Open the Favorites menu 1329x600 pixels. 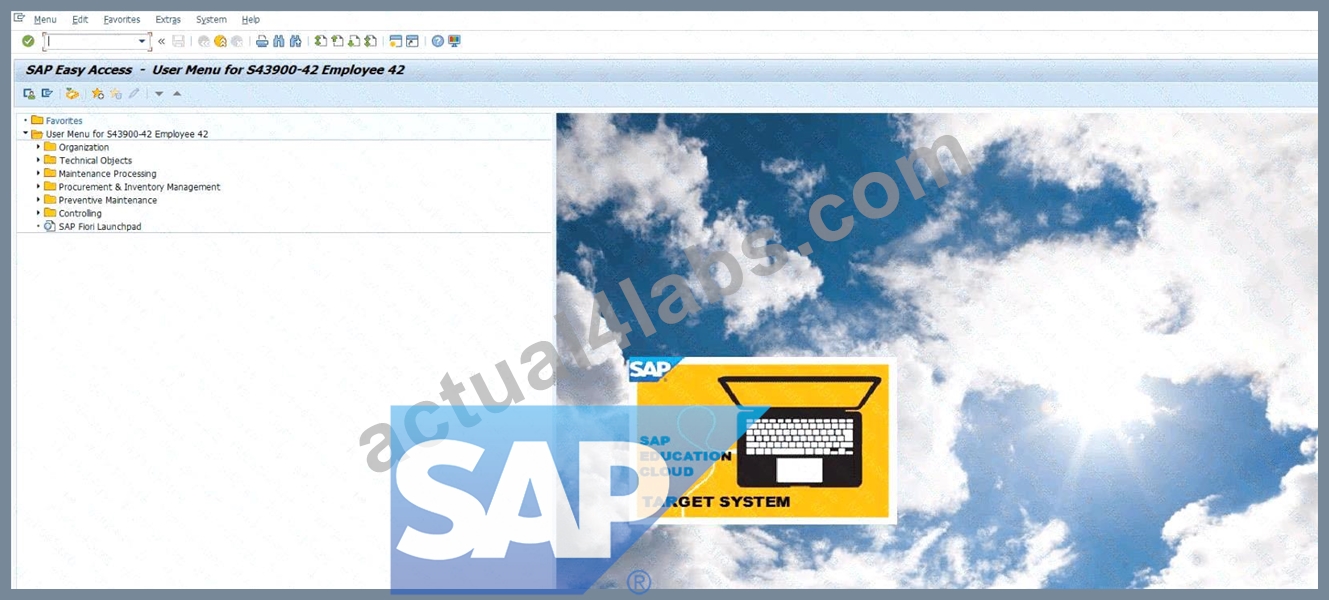122,19
